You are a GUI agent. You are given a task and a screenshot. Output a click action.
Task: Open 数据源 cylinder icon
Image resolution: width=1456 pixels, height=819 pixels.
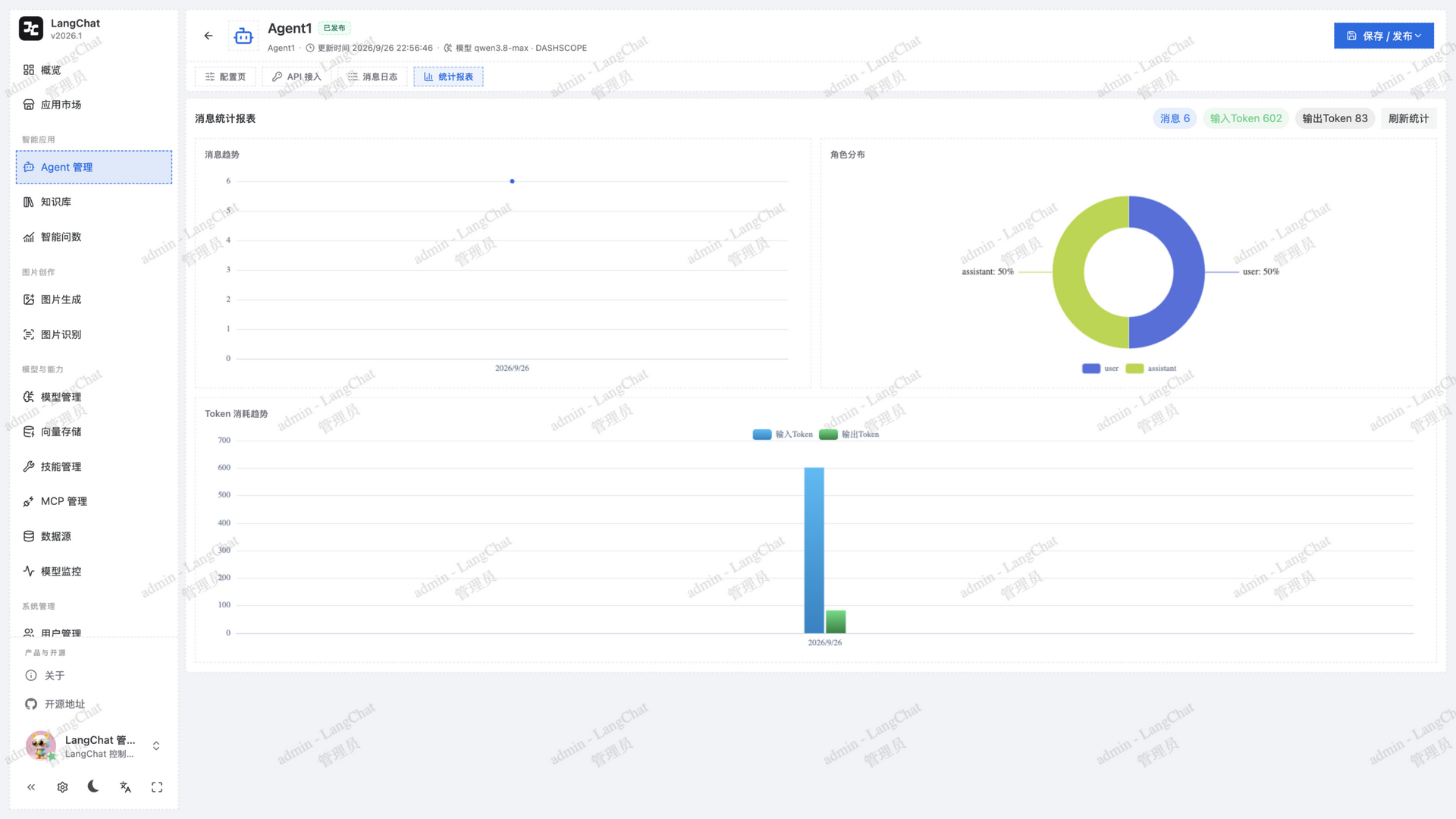[29, 536]
